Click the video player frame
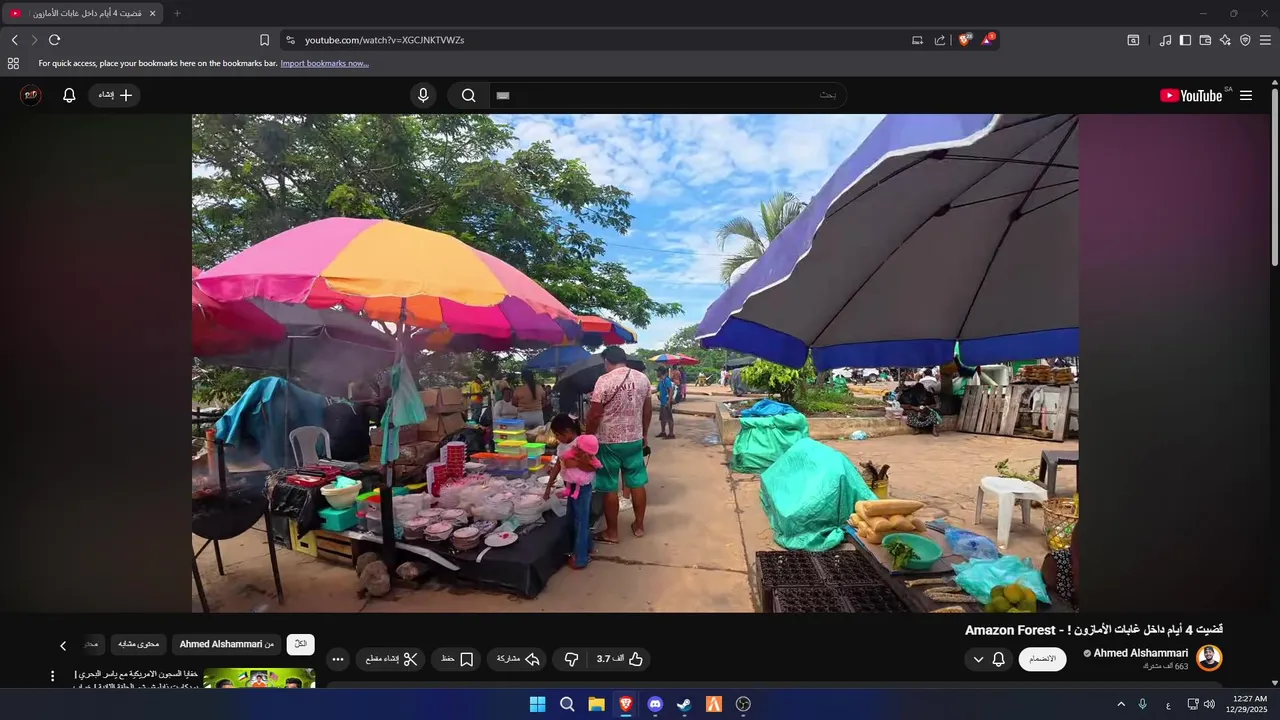 635,363
